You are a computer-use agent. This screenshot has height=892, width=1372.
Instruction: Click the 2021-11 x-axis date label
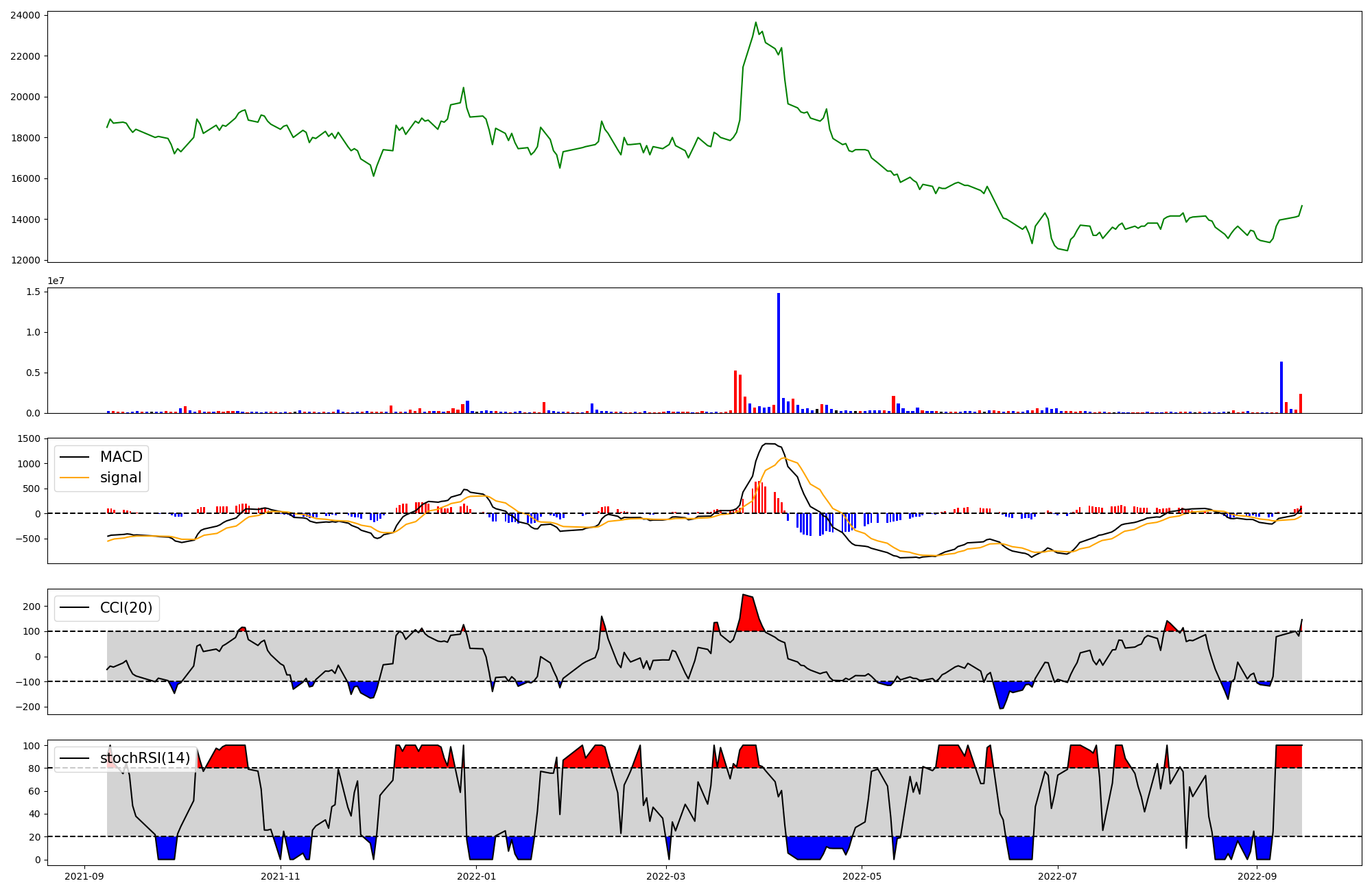(x=280, y=876)
